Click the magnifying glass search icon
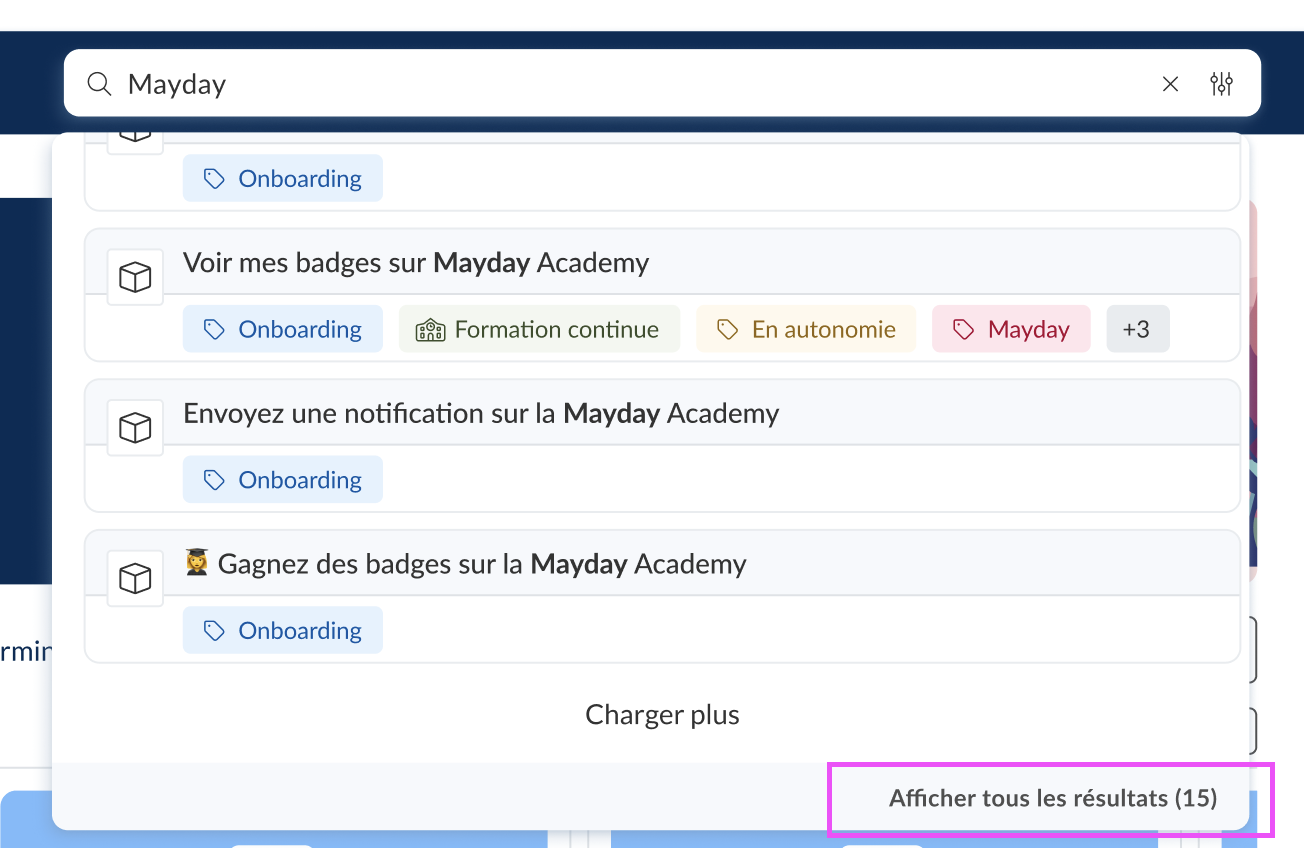Image resolution: width=1304 pixels, height=848 pixels. point(99,84)
